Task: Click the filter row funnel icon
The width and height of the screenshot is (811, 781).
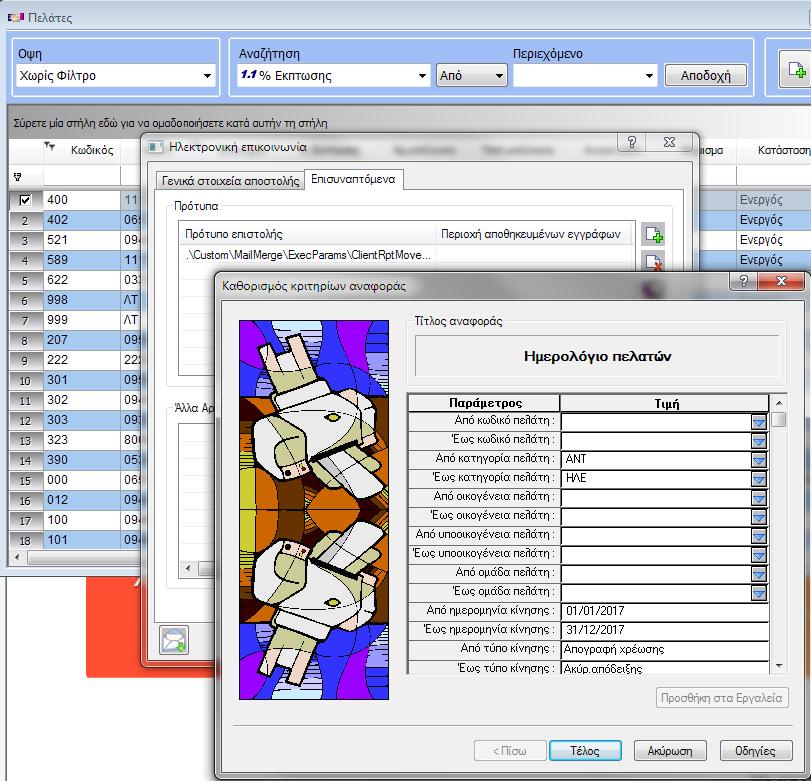Action: (18, 177)
